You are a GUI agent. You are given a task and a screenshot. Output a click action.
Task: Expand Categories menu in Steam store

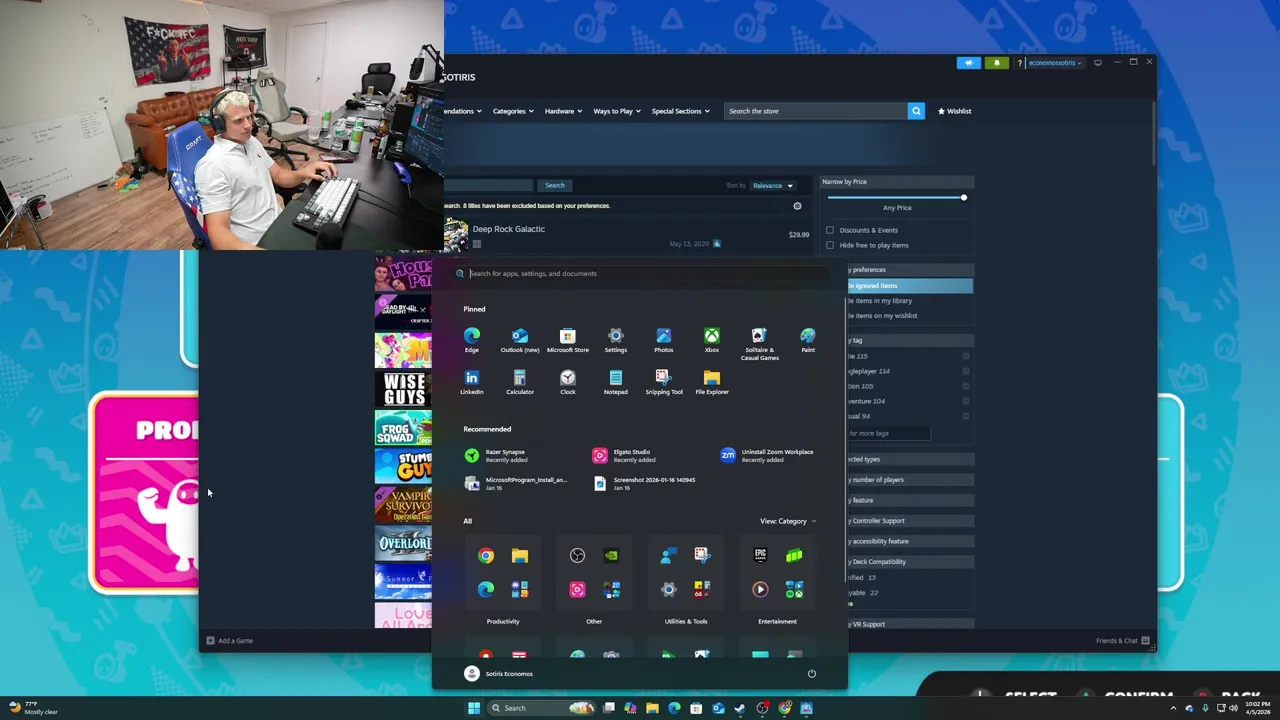pos(512,111)
